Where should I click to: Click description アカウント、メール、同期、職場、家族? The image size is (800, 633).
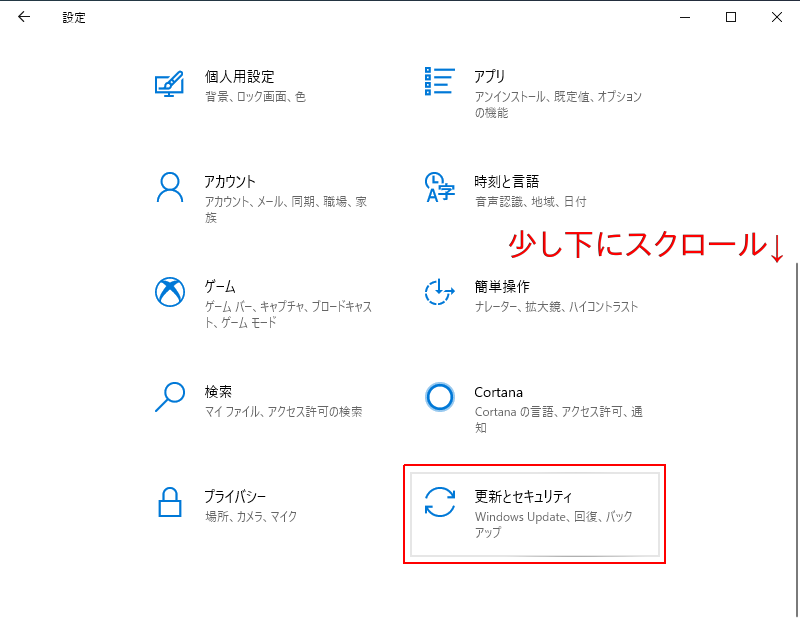coord(286,210)
